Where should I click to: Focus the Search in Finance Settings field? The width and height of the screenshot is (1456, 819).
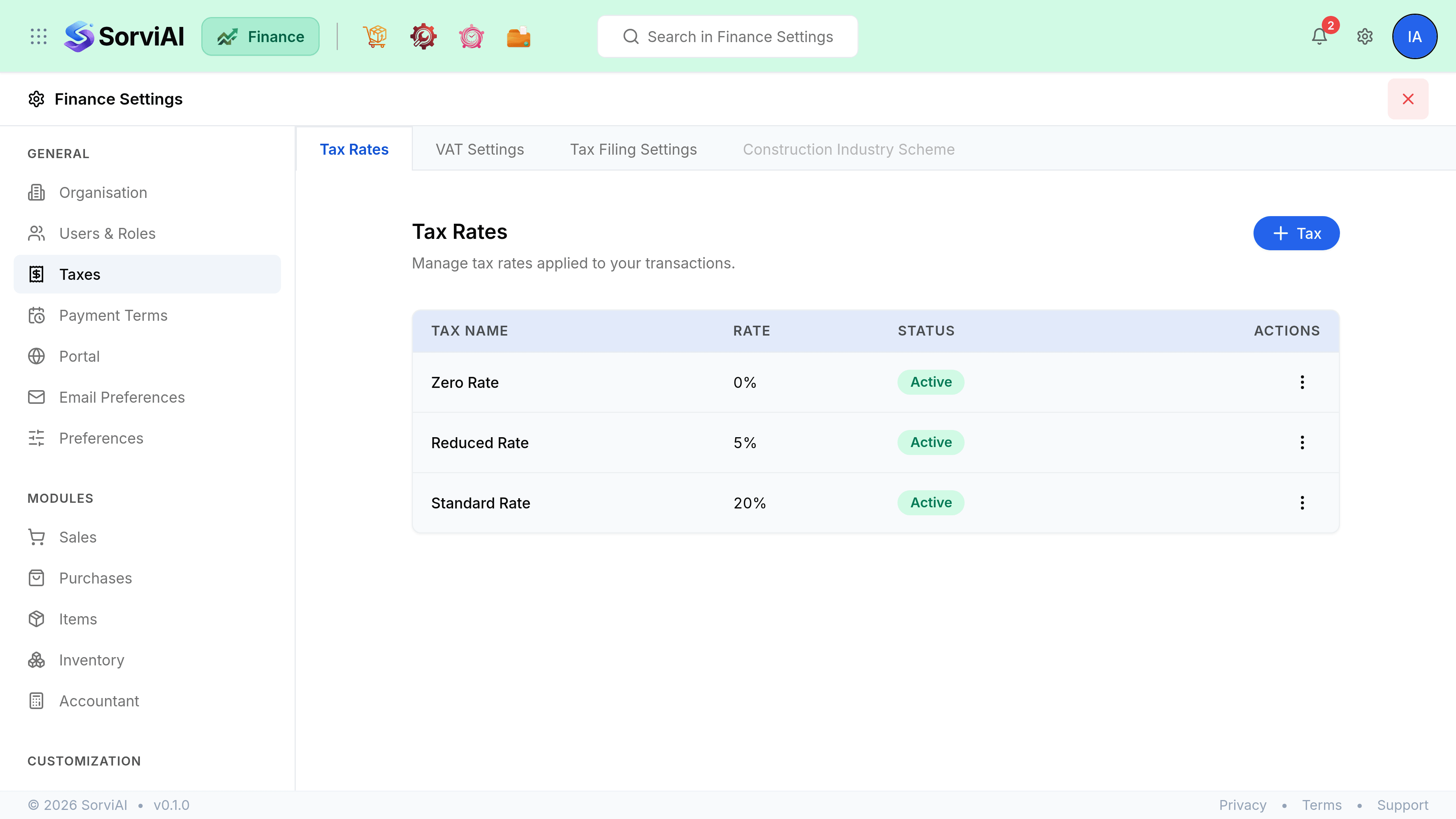tap(728, 37)
